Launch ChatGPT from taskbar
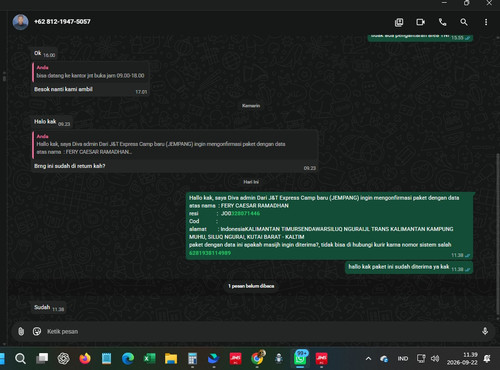The width and height of the screenshot is (500, 370). click(x=63, y=359)
